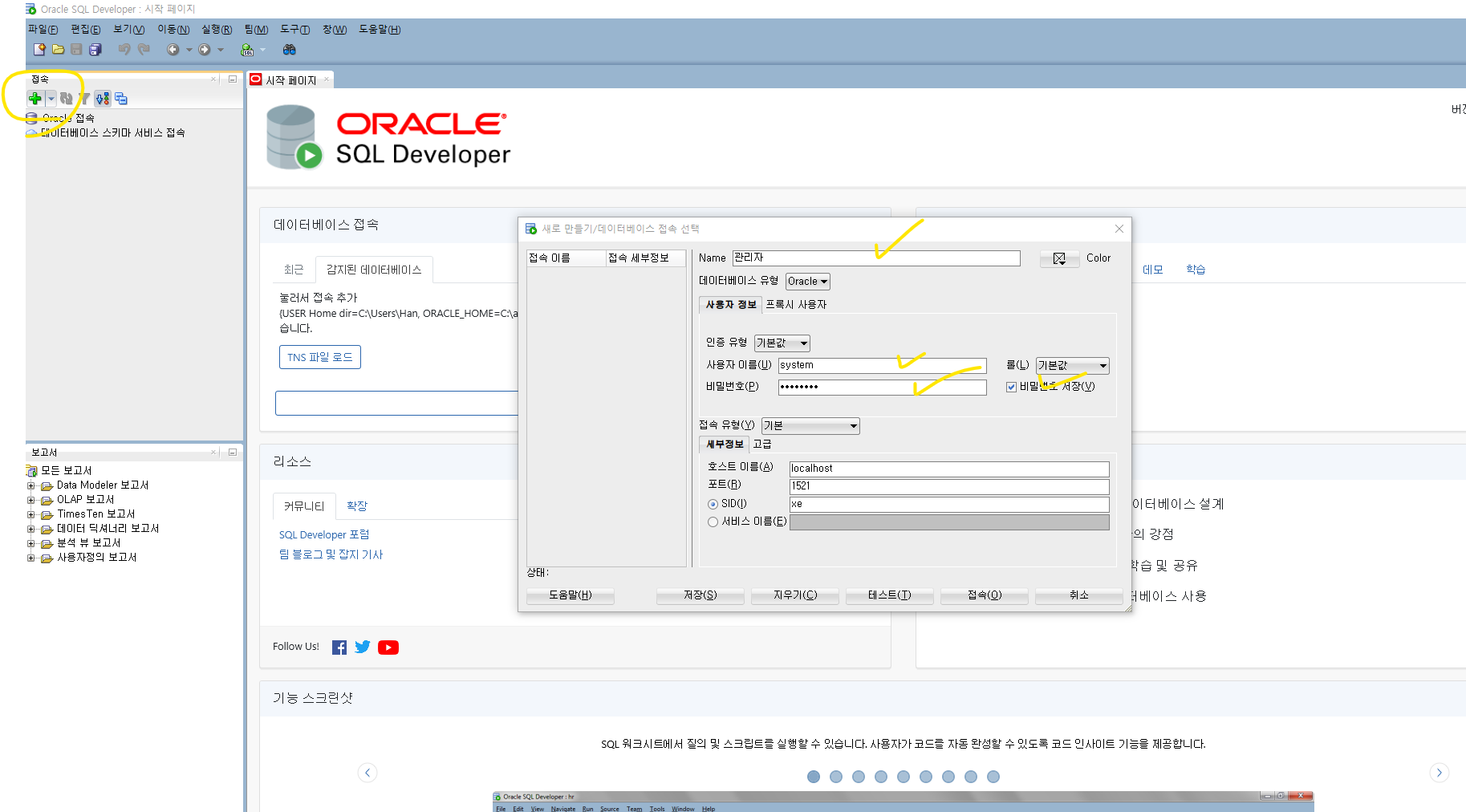Viewport: 1466px width, 812px height.
Task: Click the blue-arrow shapes icon in connections toolbar
Action: point(102,99)
